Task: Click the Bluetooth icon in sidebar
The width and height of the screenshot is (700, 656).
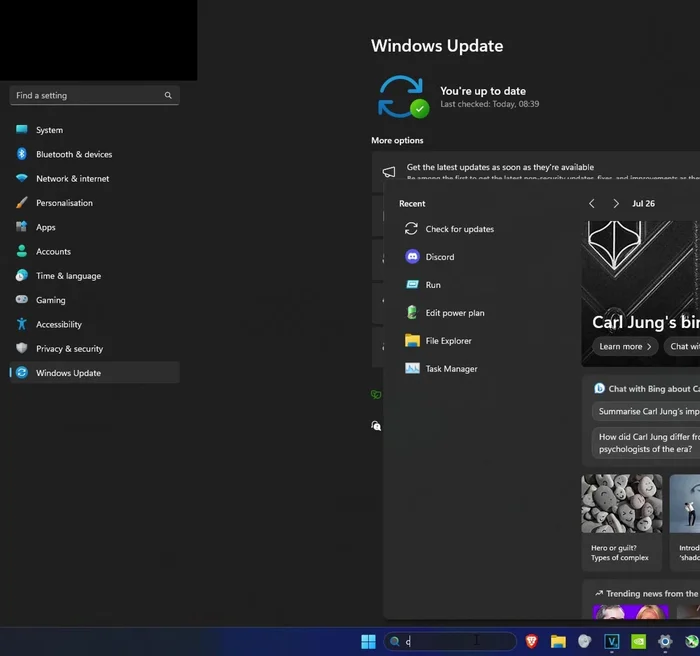Action: tap(21, 154)
